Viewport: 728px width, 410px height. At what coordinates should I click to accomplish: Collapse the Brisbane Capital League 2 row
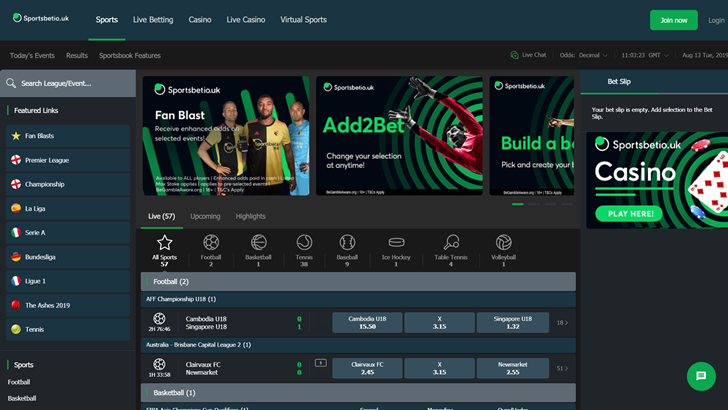[x=358, y=345]
